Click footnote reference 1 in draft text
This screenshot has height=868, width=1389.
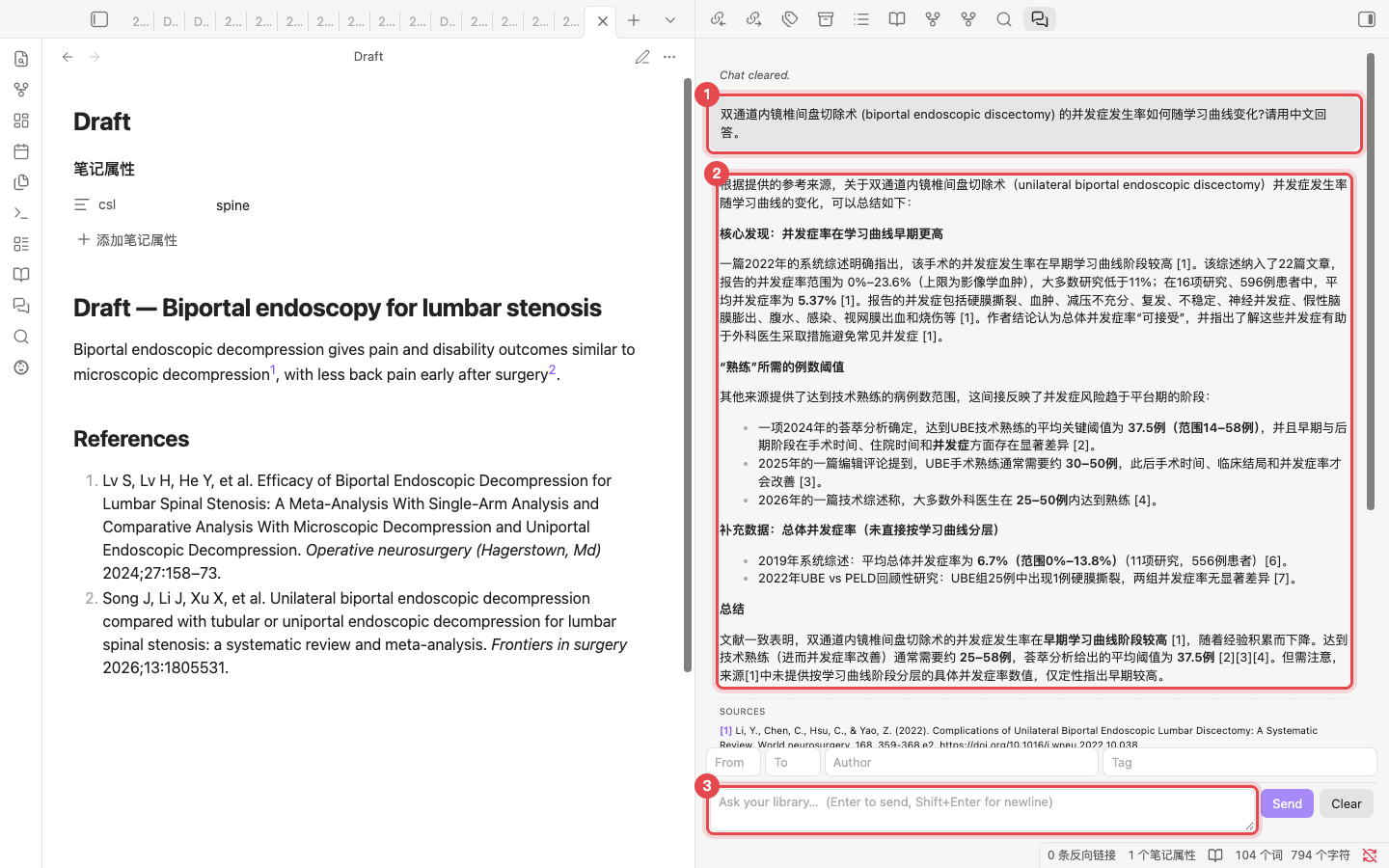(273, 369)
